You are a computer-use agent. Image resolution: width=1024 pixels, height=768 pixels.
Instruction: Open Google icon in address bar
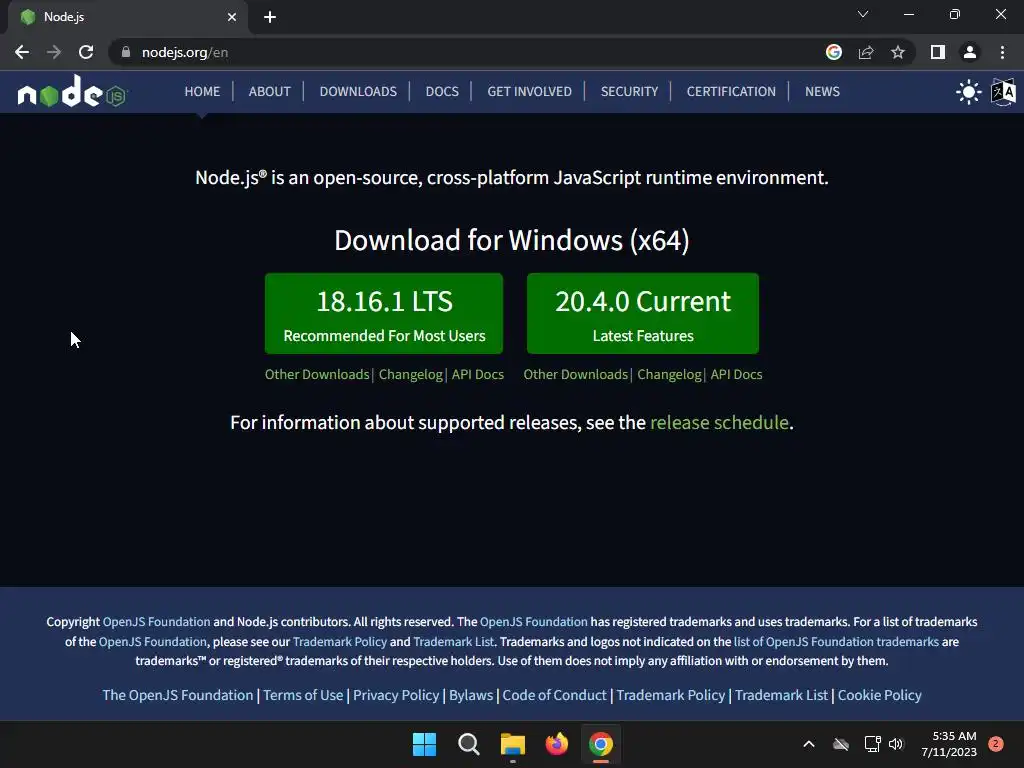[x=834, y=52]
